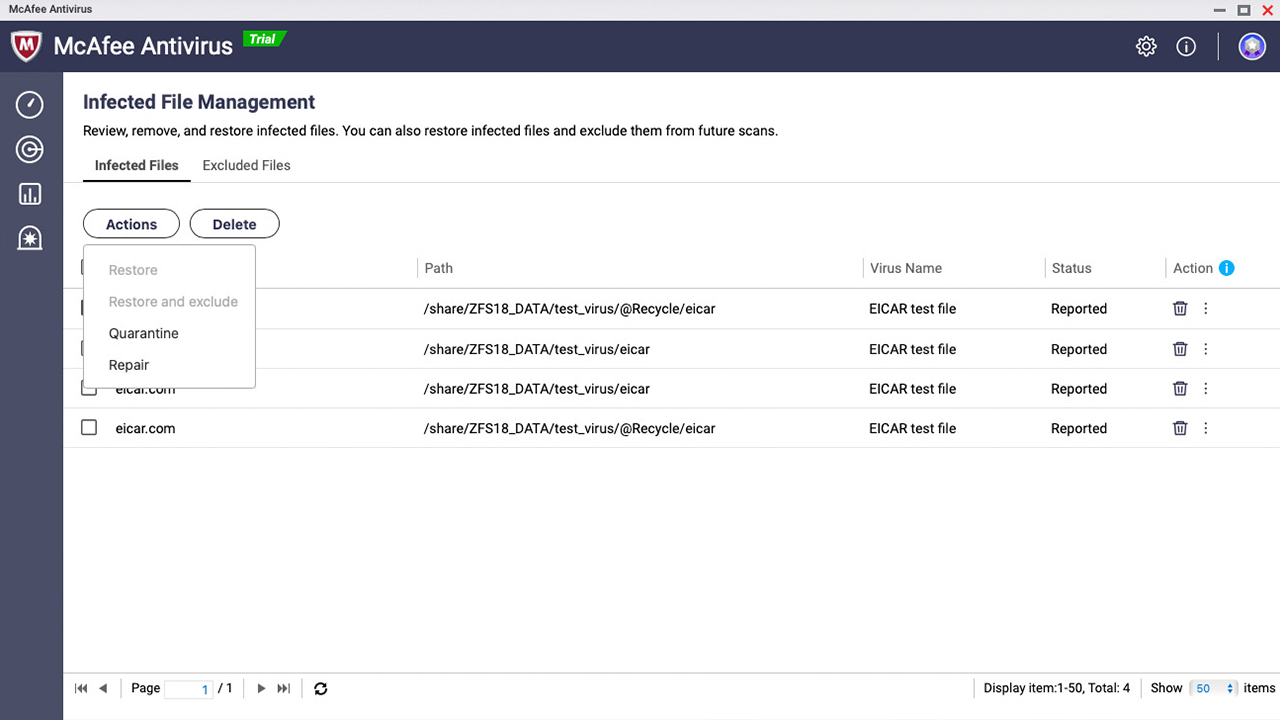Select the Infected Files tab

136,165
